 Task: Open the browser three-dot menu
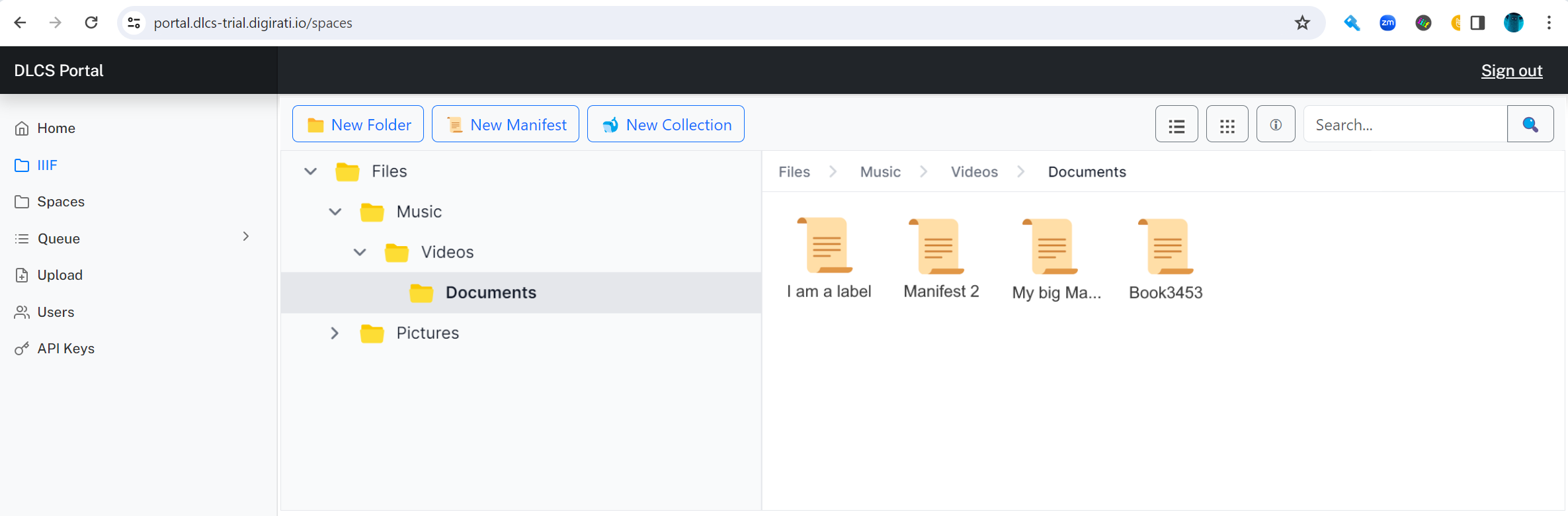click(1549, 22)
